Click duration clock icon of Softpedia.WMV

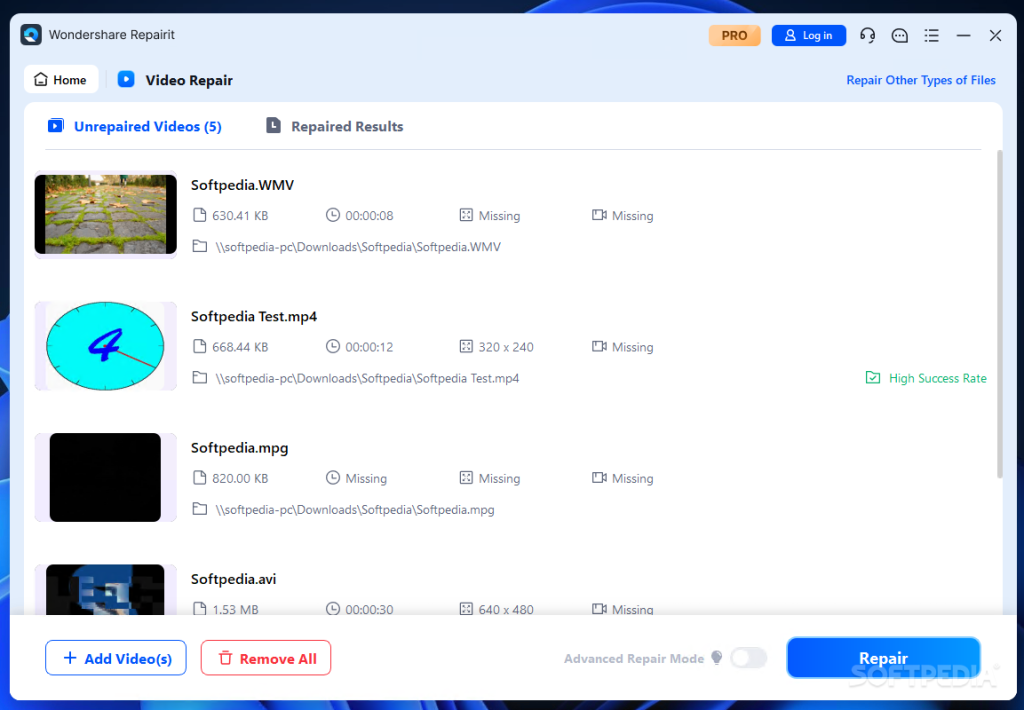click(x=333, y=216)
